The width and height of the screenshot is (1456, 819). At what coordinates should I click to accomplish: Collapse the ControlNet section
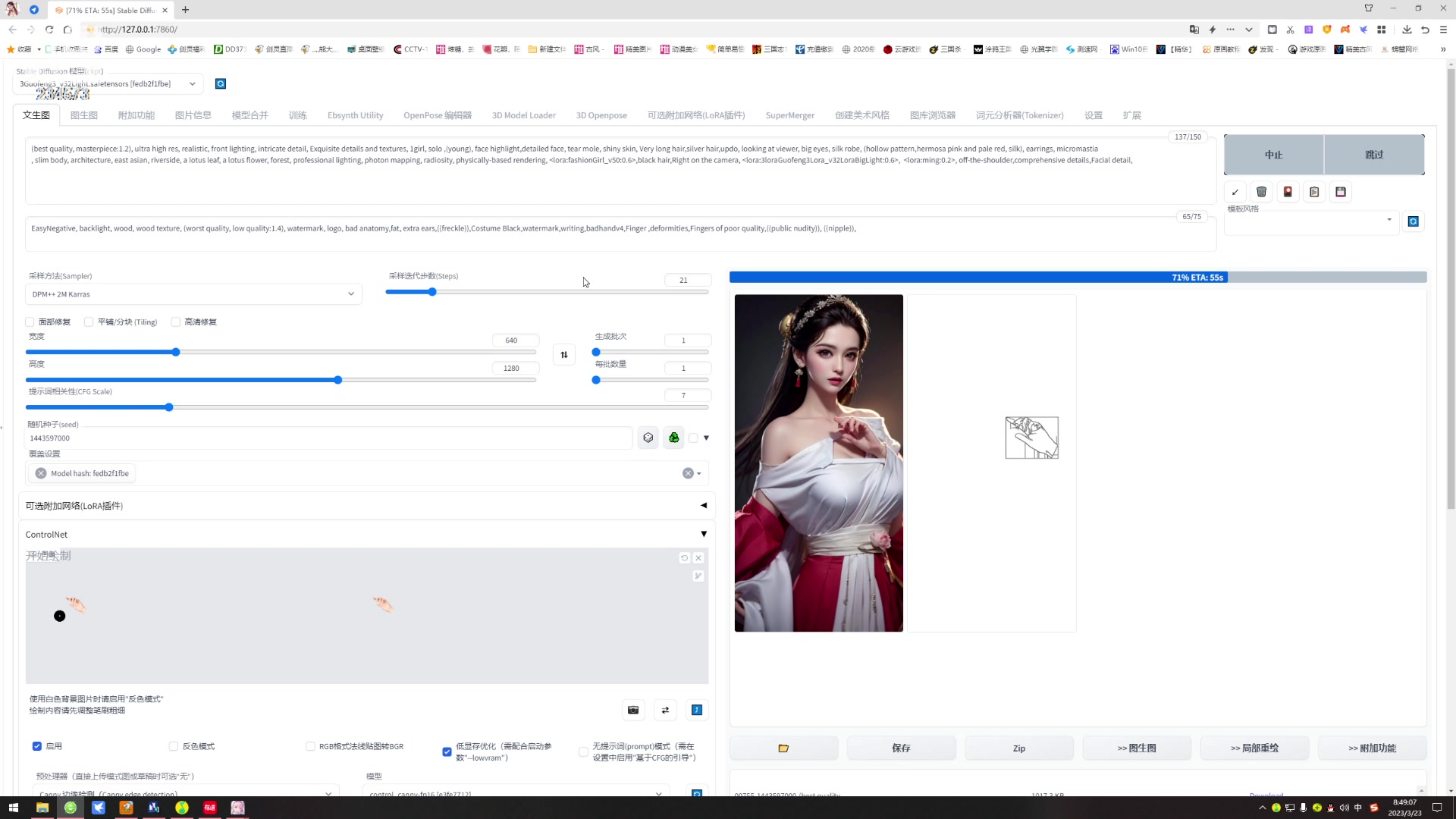[366, 535]
